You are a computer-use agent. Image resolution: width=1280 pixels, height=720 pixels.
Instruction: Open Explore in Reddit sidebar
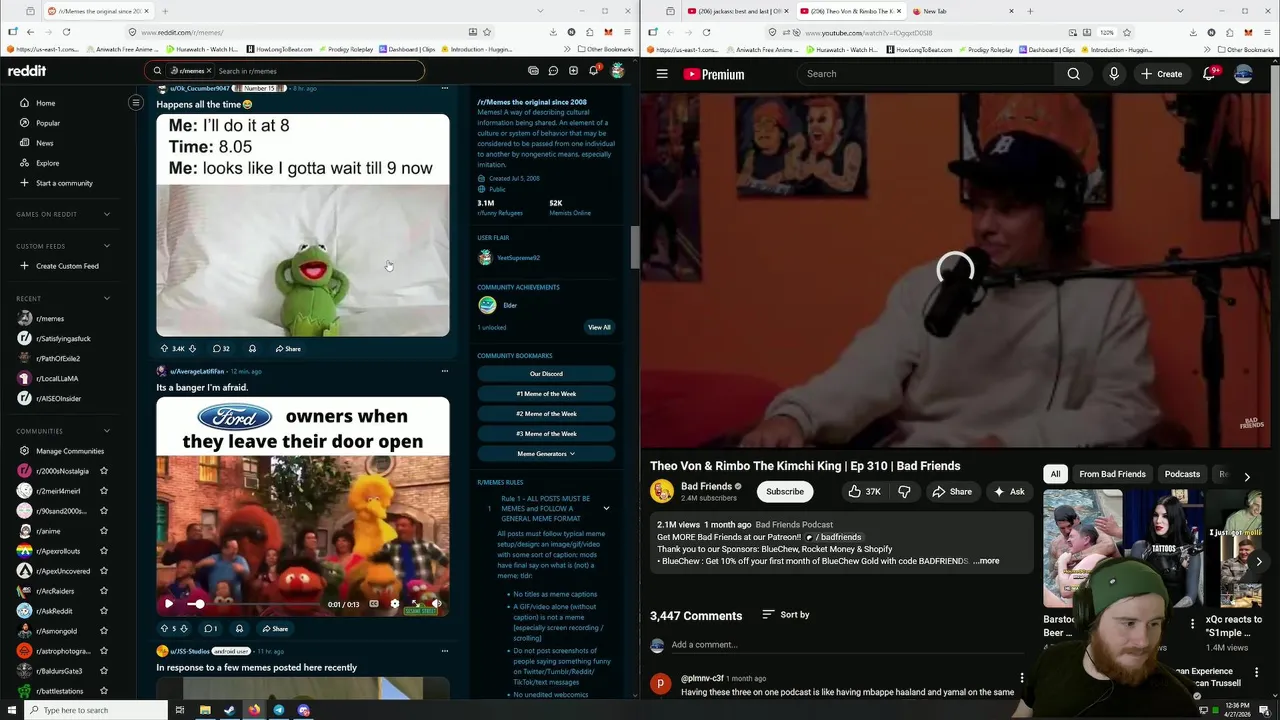[x=47, y=163]
